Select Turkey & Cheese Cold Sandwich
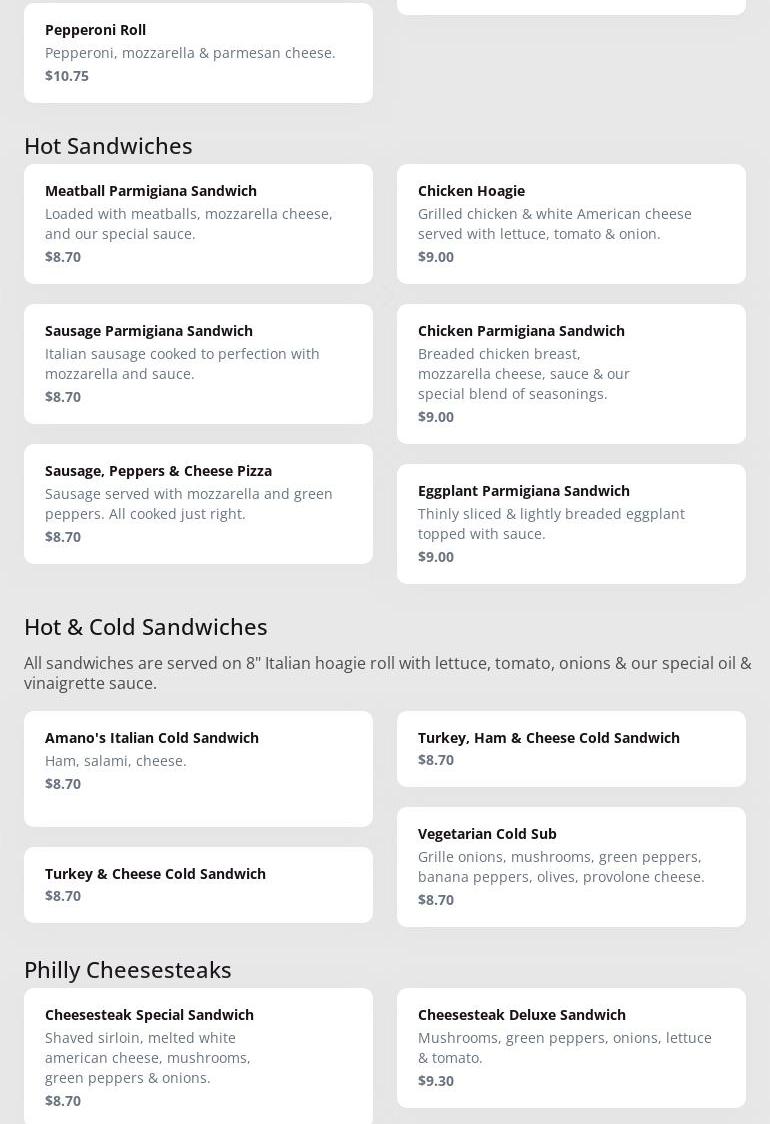Viewport: 770px width, 1124px height. [198, 884]
